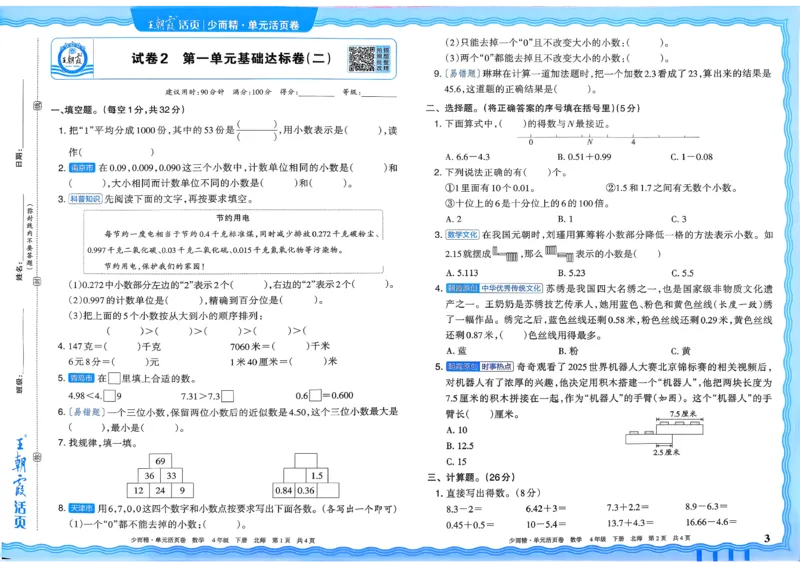Click 7060米=( )千米 conversion

[x=280, y=347]
